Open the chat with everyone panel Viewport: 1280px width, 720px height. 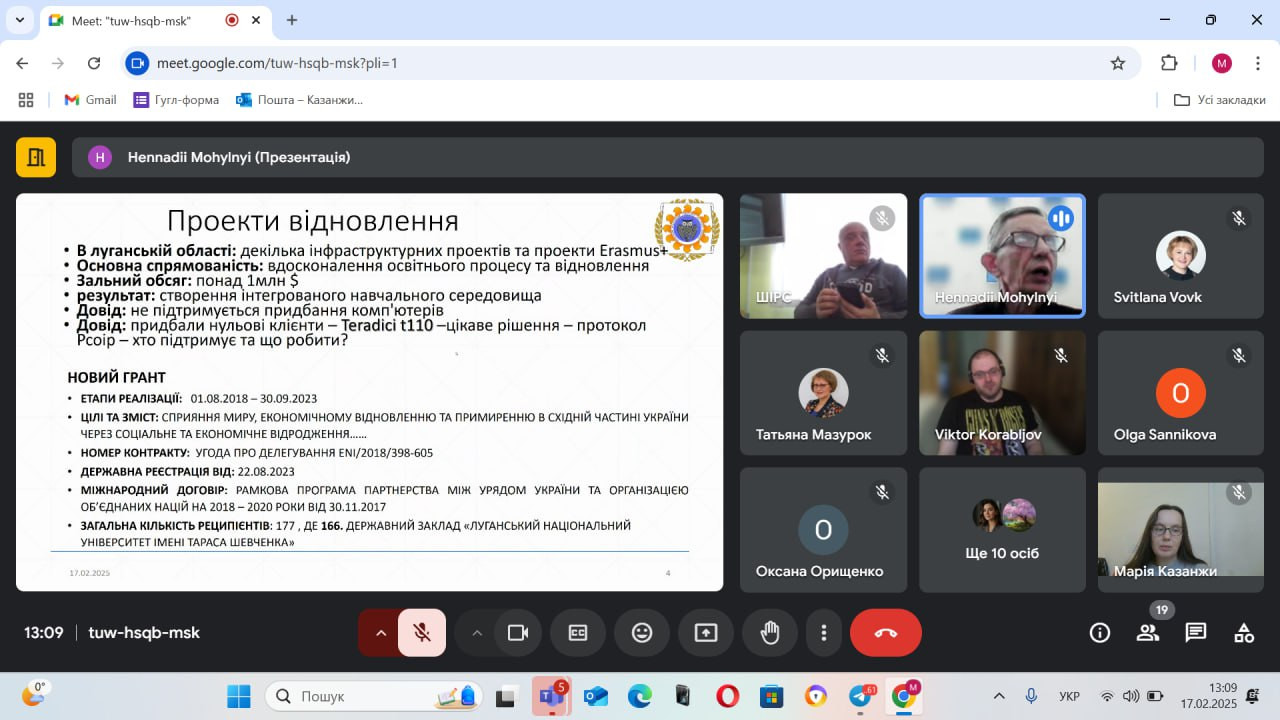[1196, 633]
